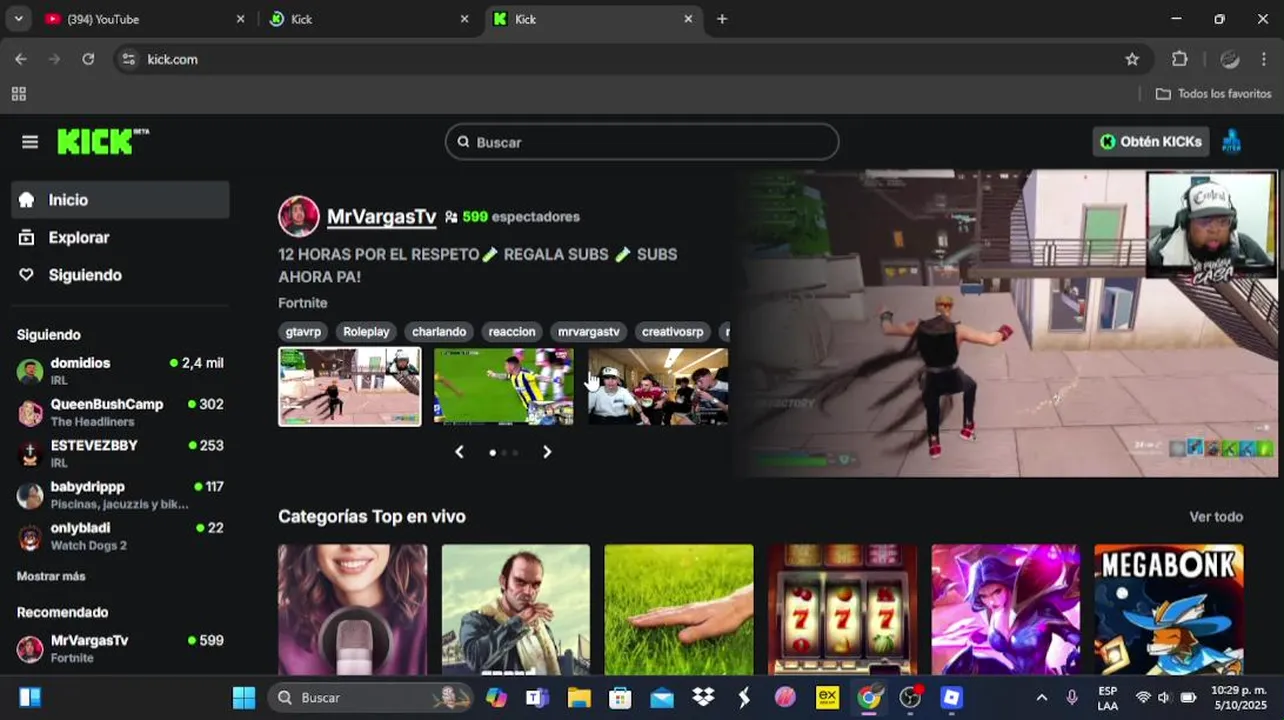Select the reaccion tag
This screenshot has height=720, width=1284.
coord(512,332)
